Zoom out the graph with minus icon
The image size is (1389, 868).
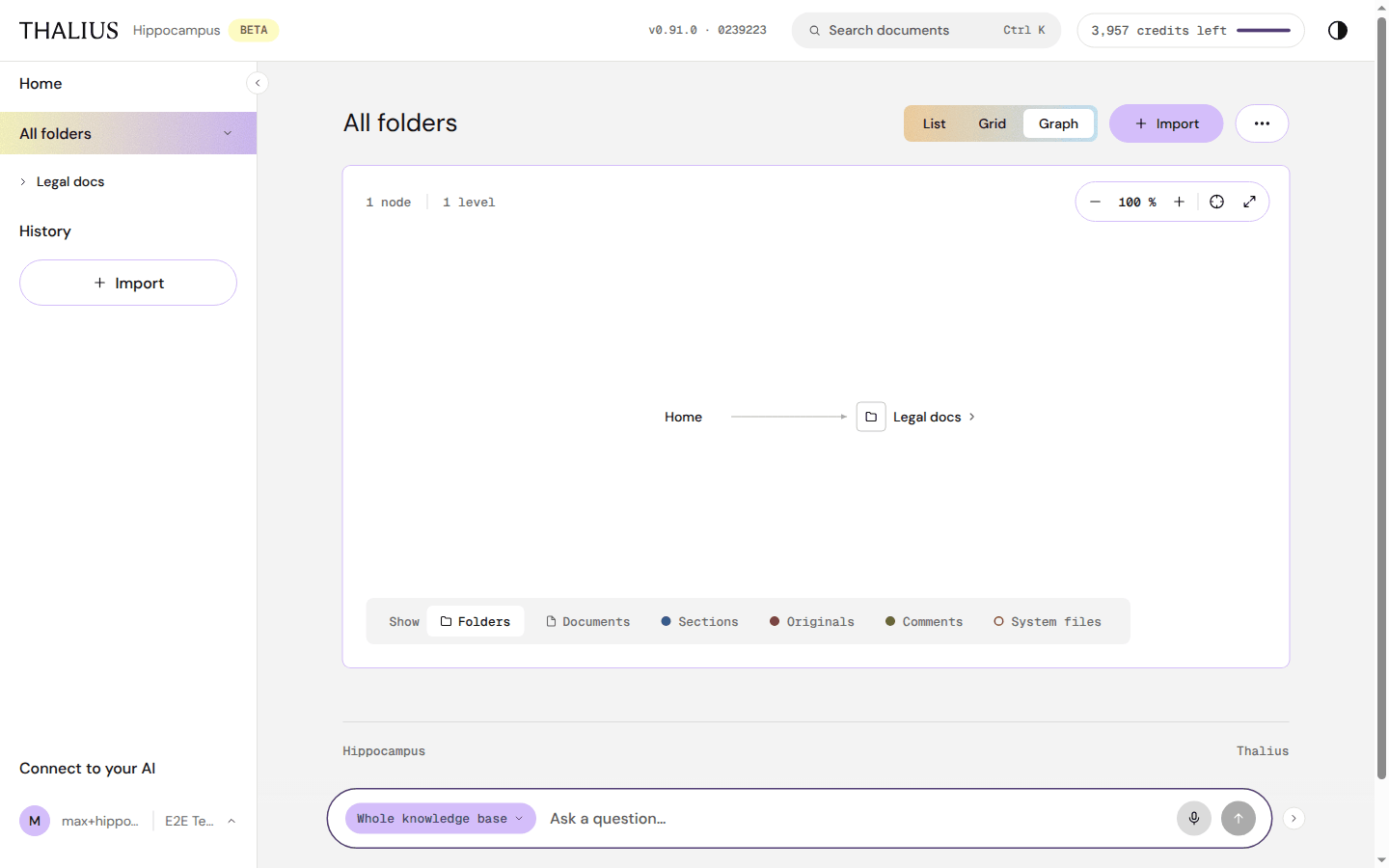click(x=1095, y=202)
